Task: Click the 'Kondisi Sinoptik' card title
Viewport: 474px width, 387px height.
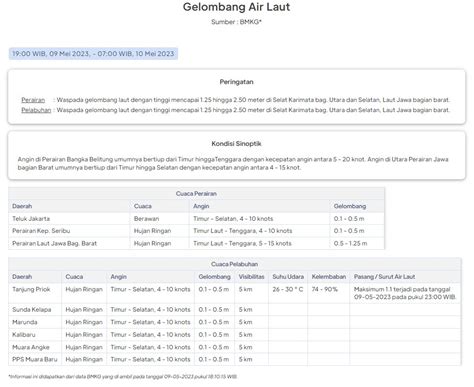Action: coord(236,144)
